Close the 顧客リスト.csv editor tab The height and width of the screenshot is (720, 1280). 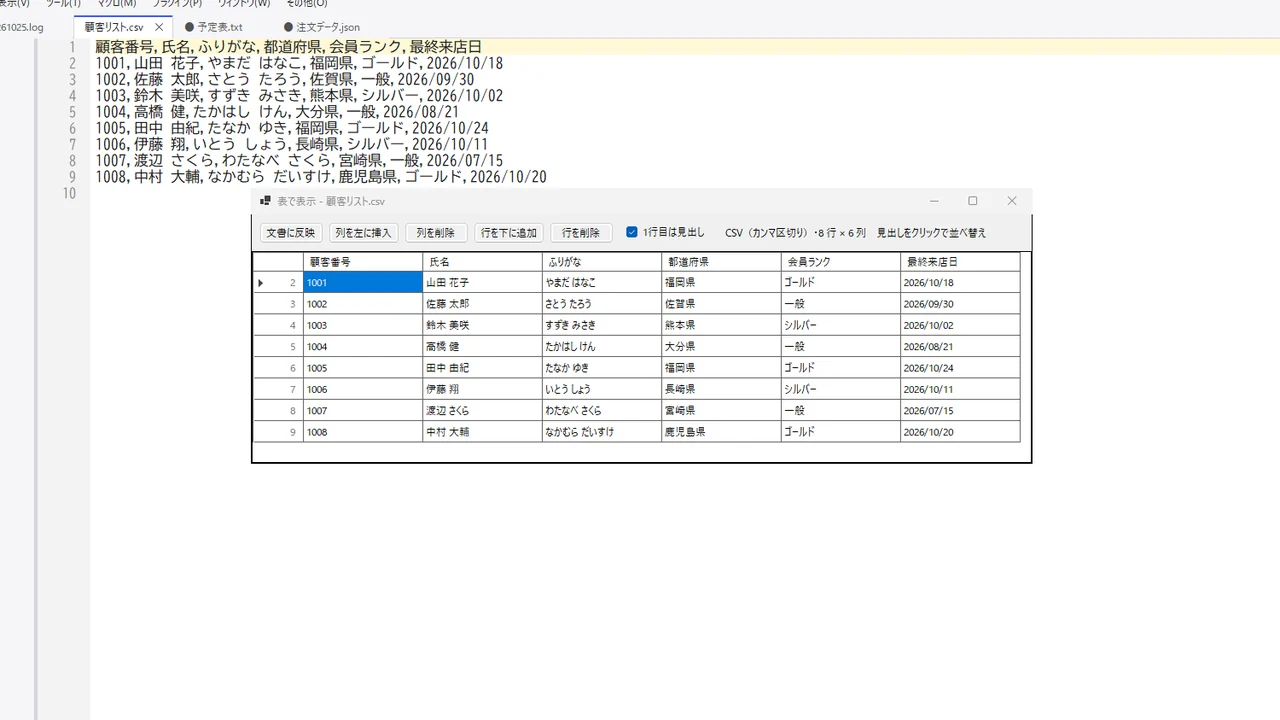[158, 27]
